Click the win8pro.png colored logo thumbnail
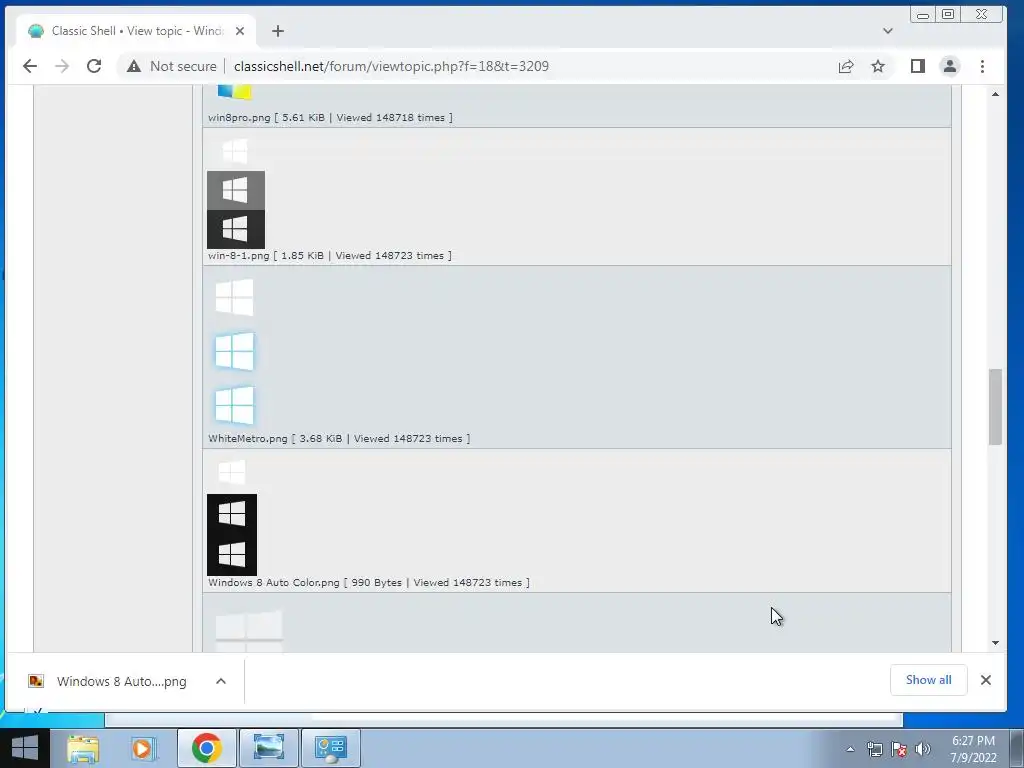Viewport: 1024px width, 768px height. click(x=234, y=92)
